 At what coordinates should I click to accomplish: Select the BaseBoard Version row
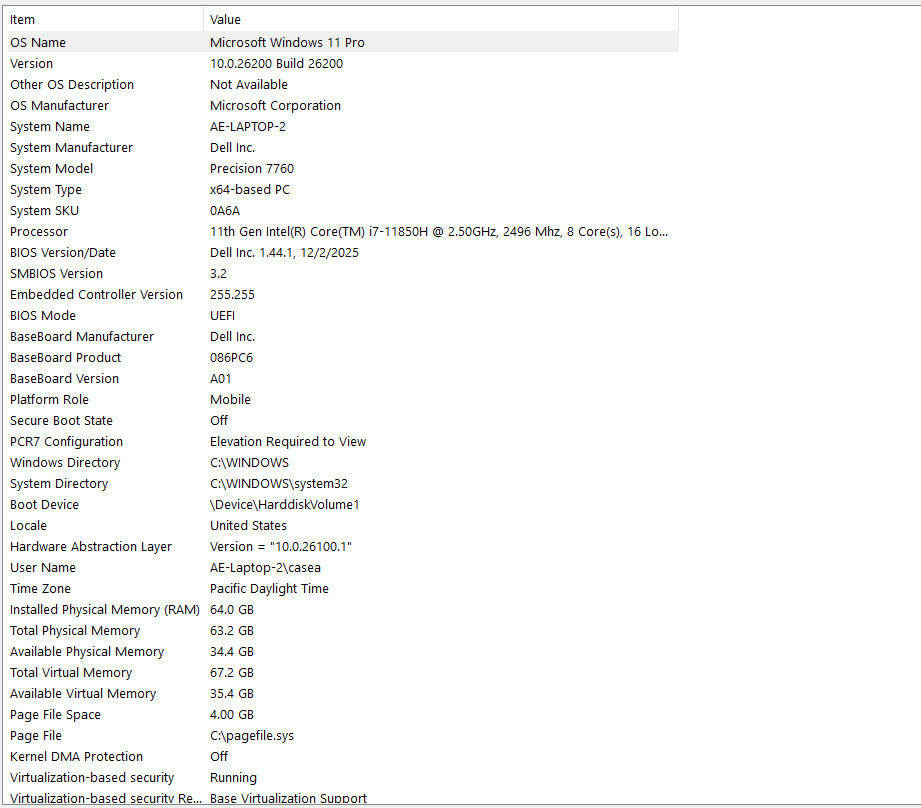point(341,379)
